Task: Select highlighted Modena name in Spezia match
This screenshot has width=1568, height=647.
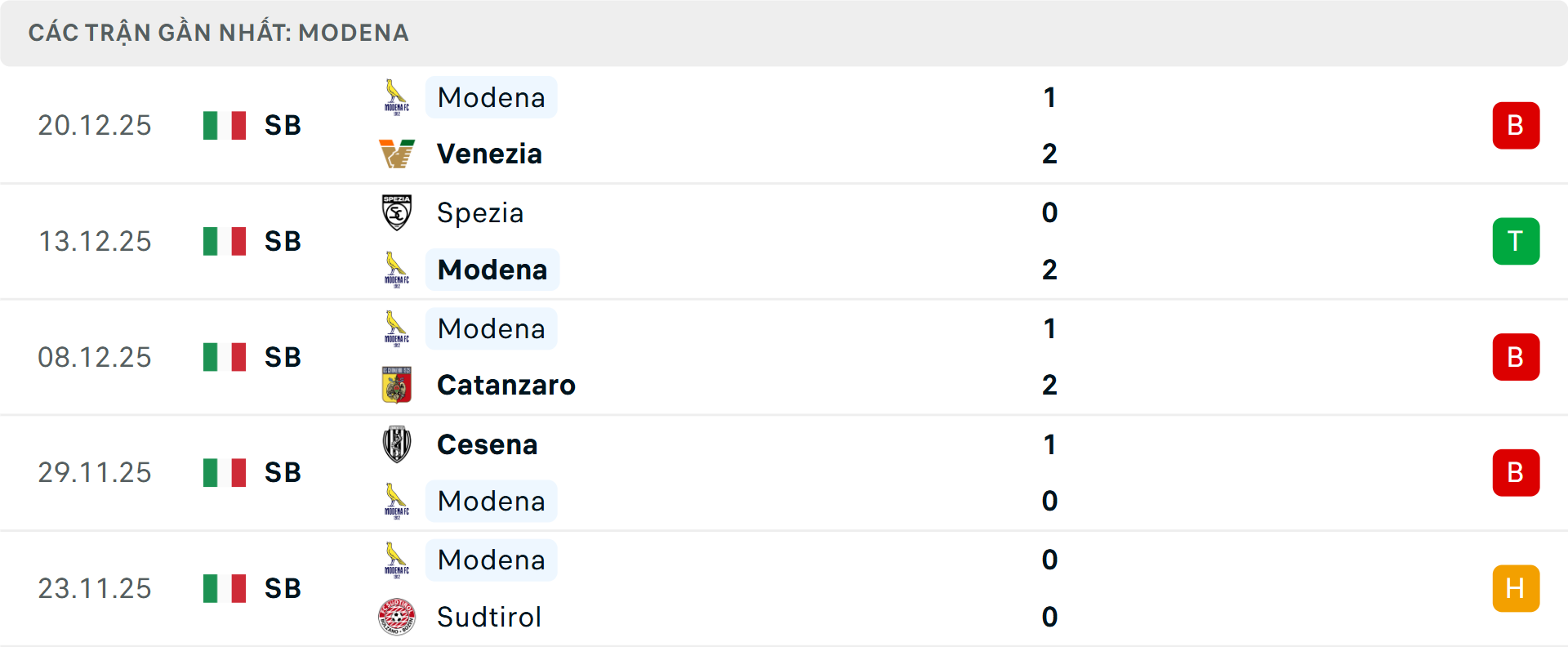Action: pos(492,270)
